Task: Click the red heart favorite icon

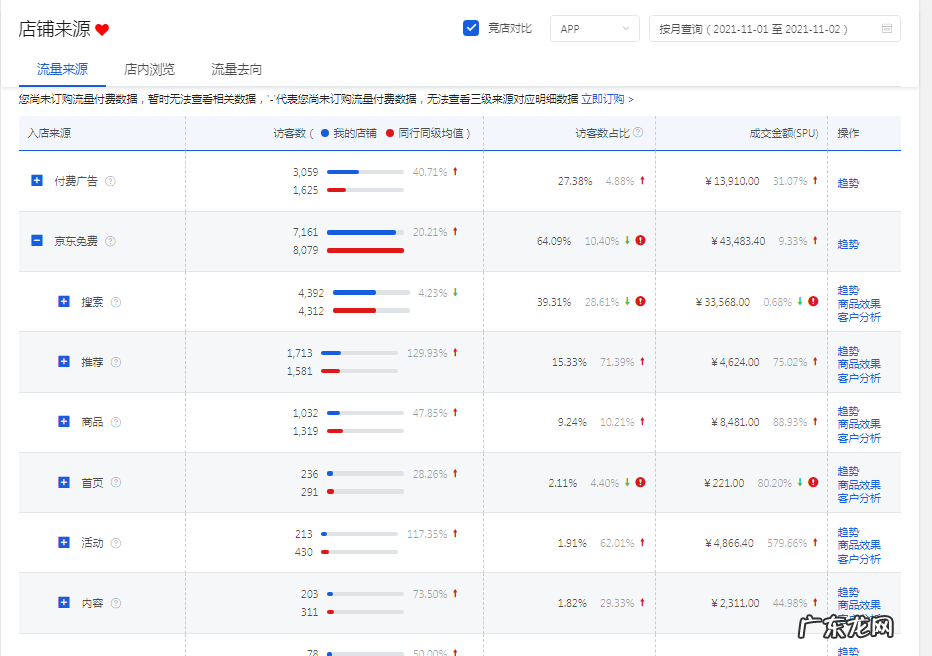Action: [x=102, y=30]
